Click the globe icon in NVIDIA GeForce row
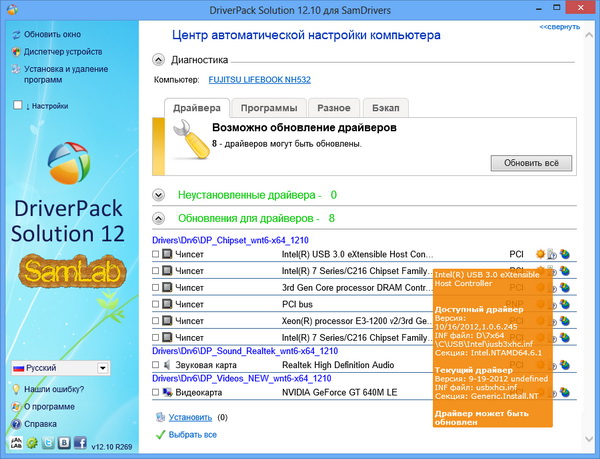The width and height of the screenshot is (600, 459). pyautogui.click(x=564, y=392)
